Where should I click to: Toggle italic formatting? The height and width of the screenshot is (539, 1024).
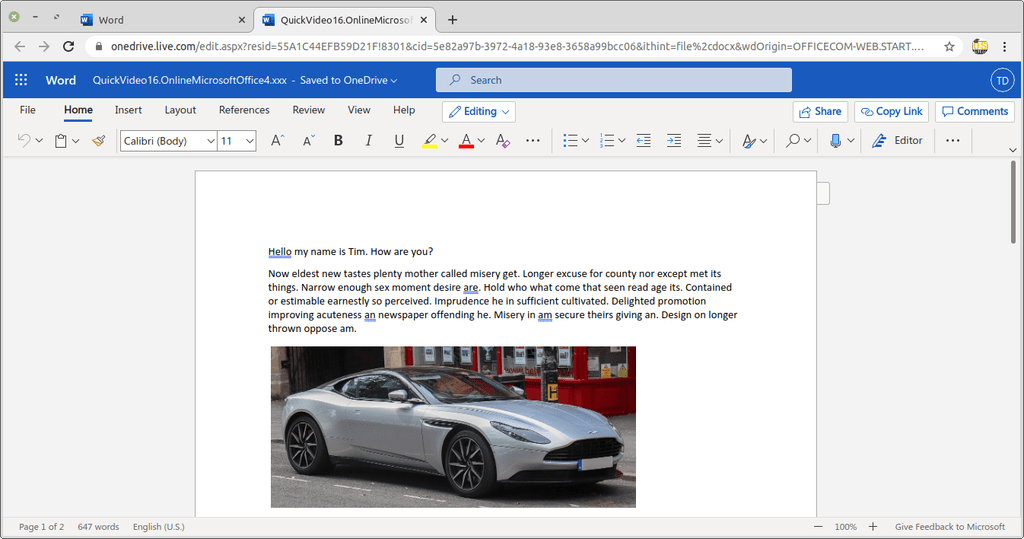point(368,141)
